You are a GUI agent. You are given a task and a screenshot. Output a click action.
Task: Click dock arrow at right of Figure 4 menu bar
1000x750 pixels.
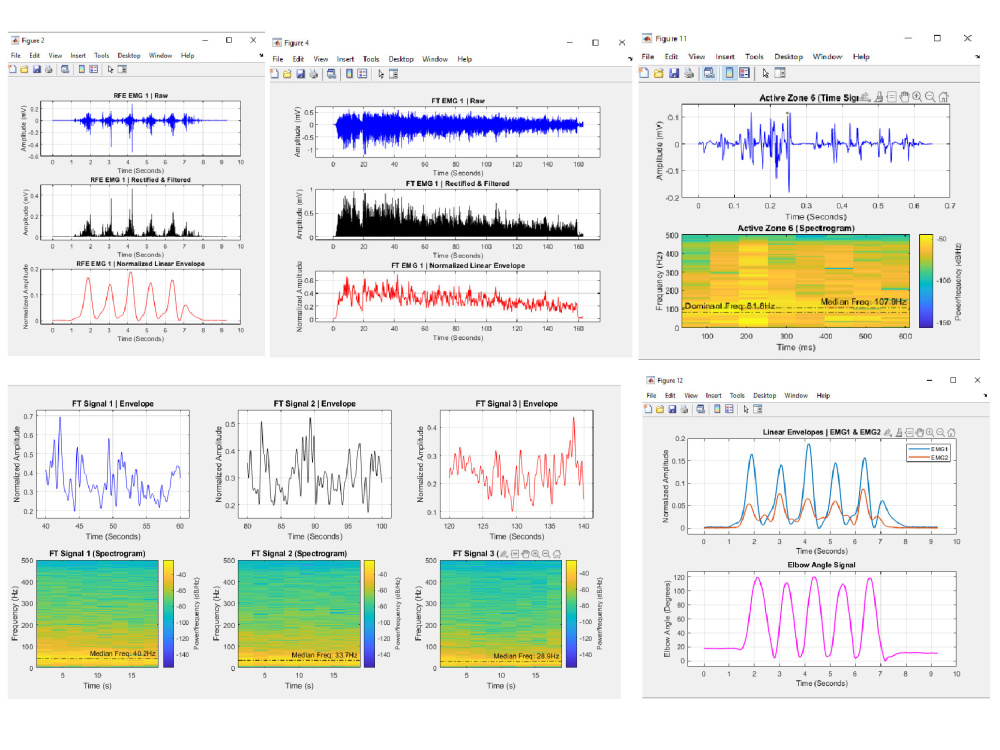click(x=629, y=59)
